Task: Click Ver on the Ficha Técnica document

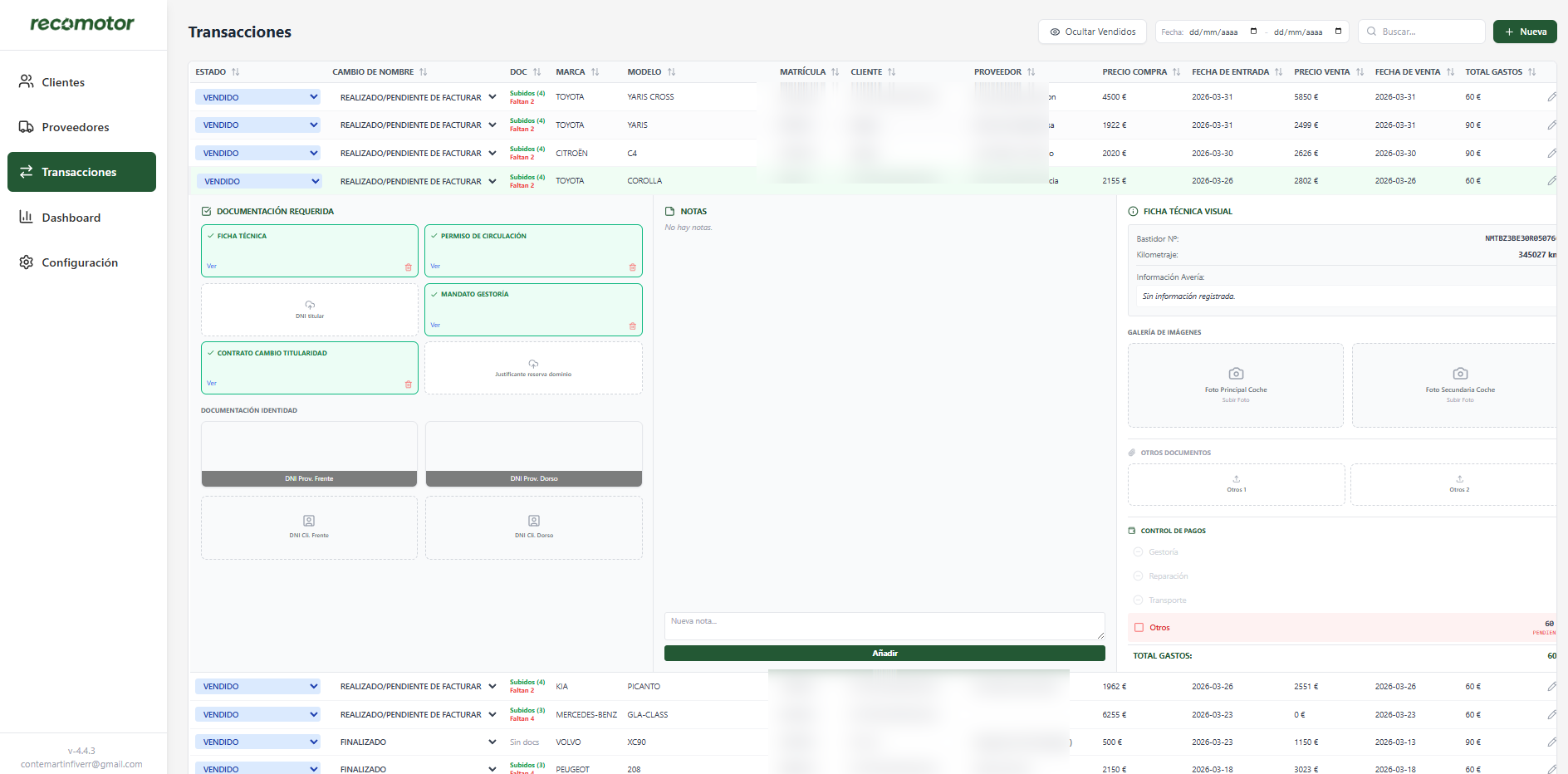Action: pos(212,267)
